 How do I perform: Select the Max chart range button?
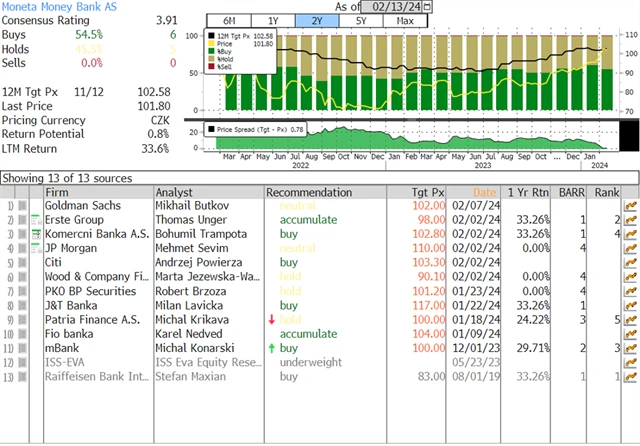(x=404, y=21)
